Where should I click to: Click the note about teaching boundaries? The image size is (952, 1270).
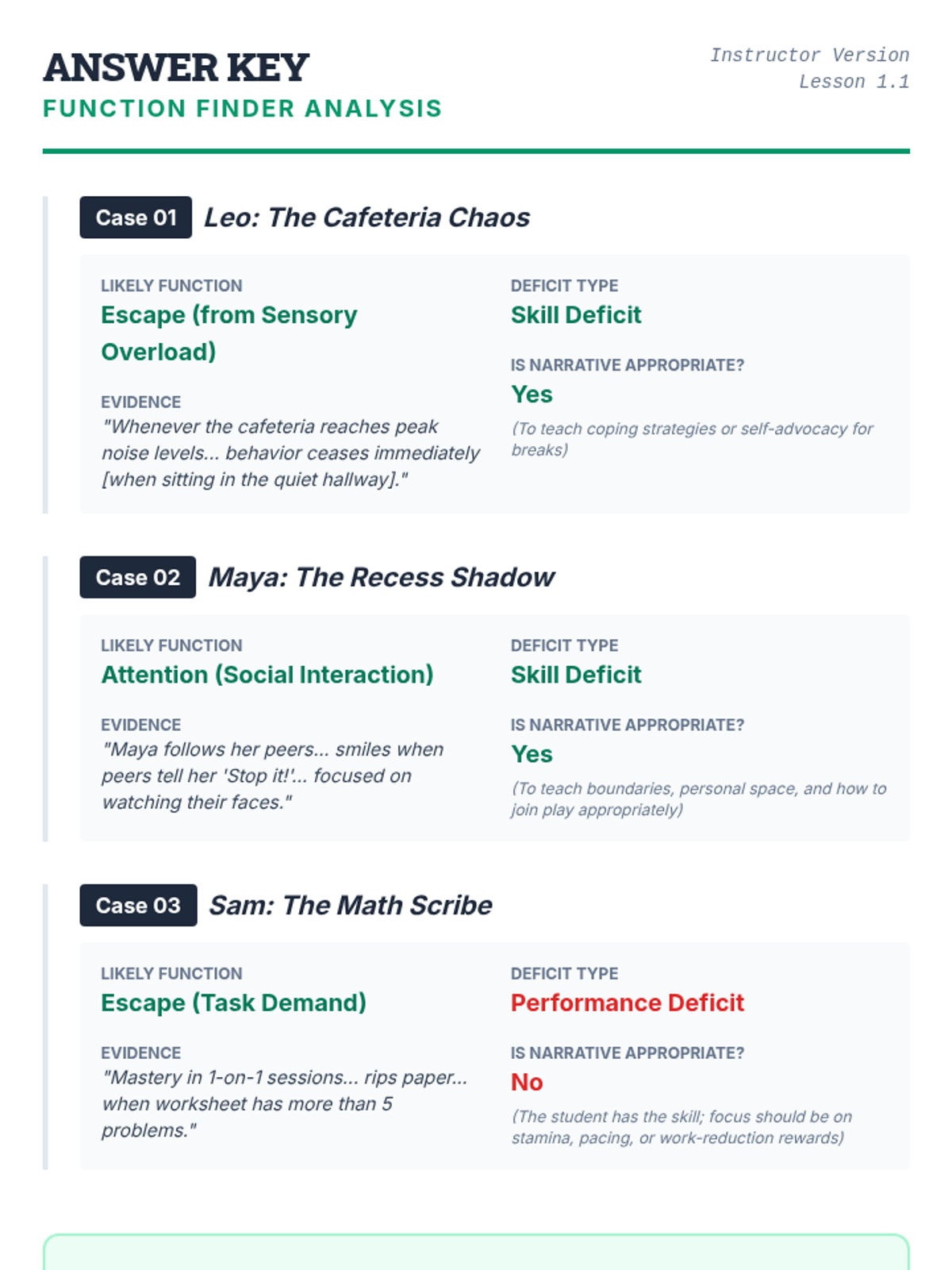tap(698, 799)
